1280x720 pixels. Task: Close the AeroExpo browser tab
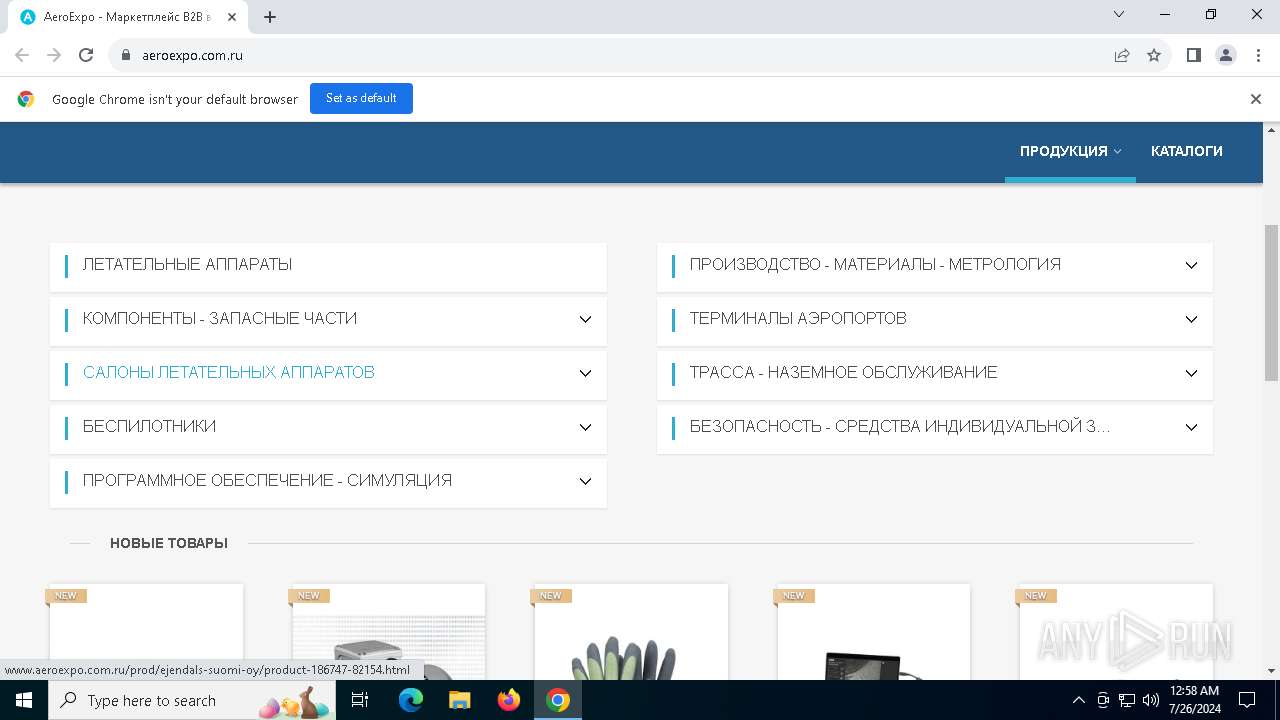pyautogui.click(x=233, y=16)
